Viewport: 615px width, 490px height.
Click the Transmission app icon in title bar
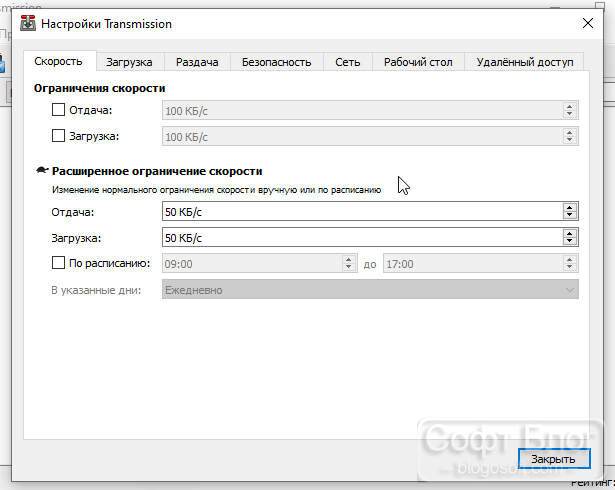[28, 24]
